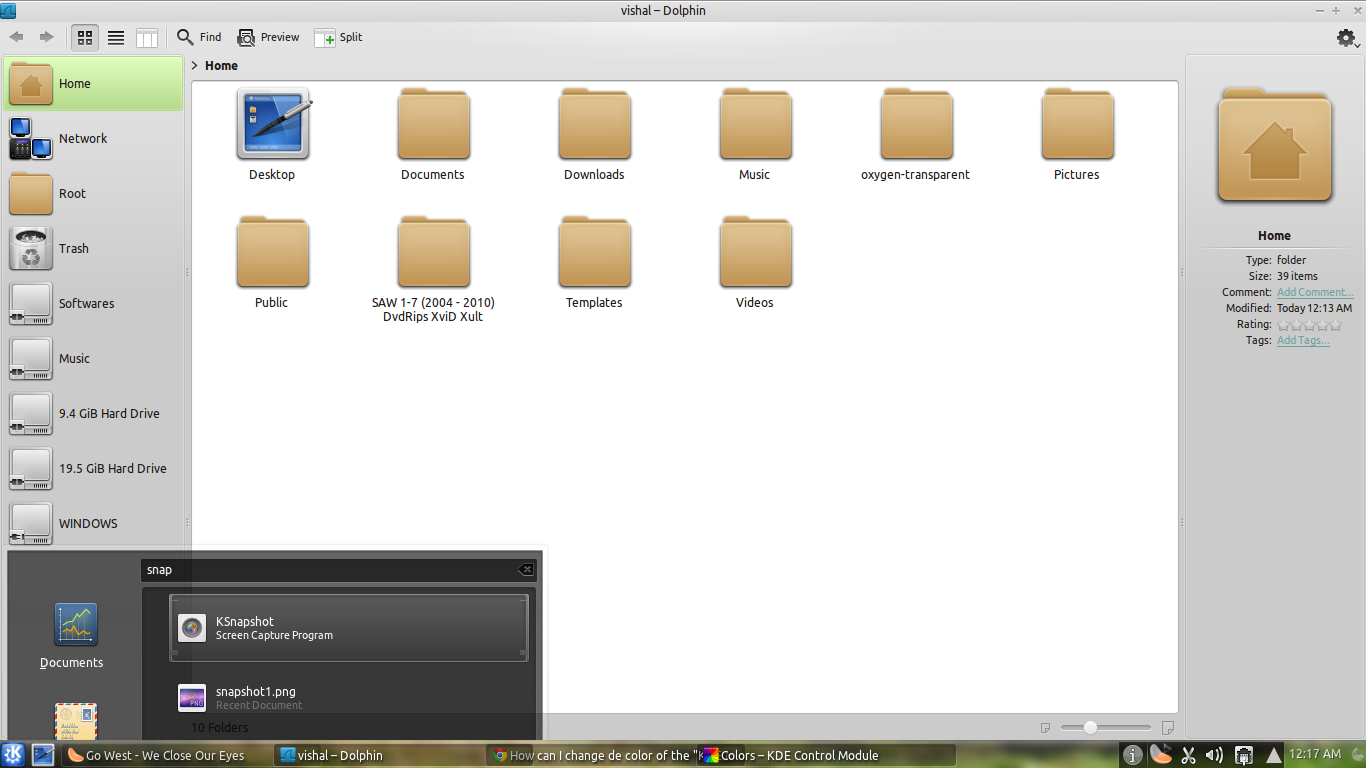Open Root in Places panel
This screenshot has width=1366, height=768.
94,193
